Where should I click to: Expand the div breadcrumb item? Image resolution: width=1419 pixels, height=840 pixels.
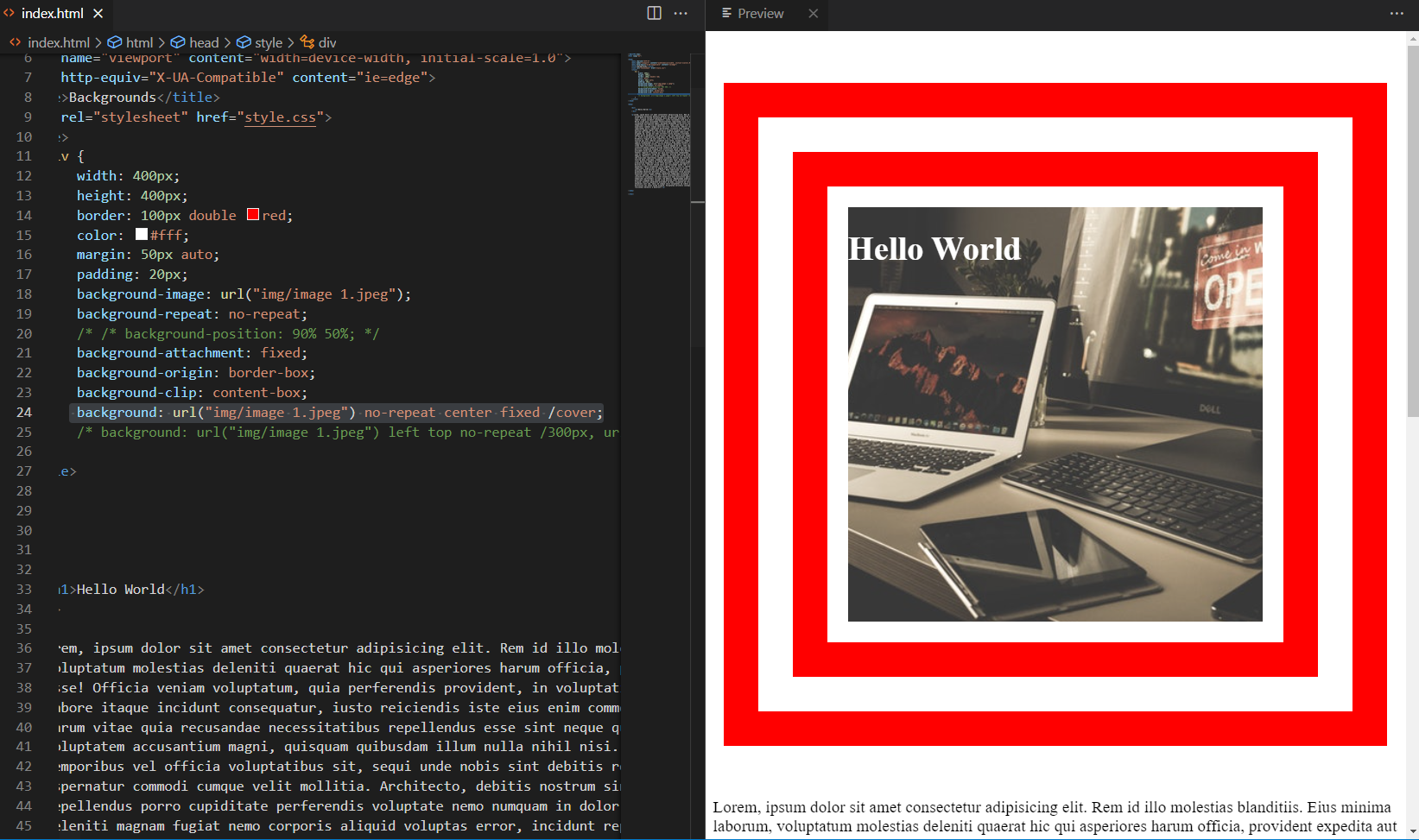[x=326, y=42]
